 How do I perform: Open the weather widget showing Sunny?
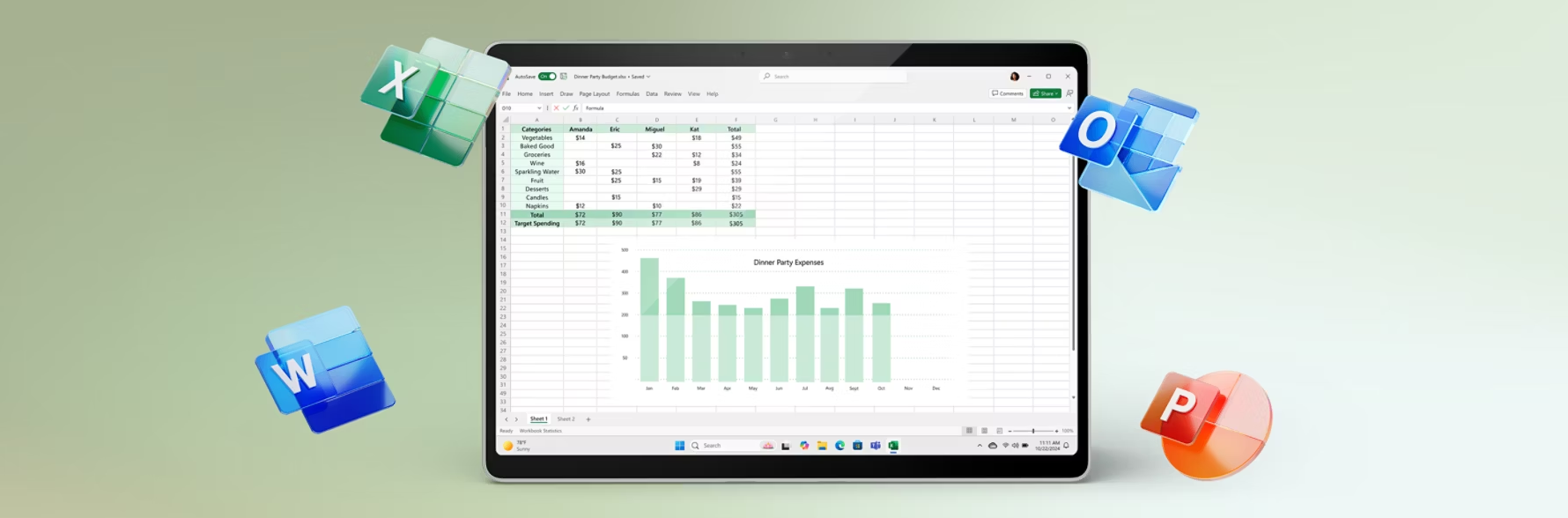(517, 446)
